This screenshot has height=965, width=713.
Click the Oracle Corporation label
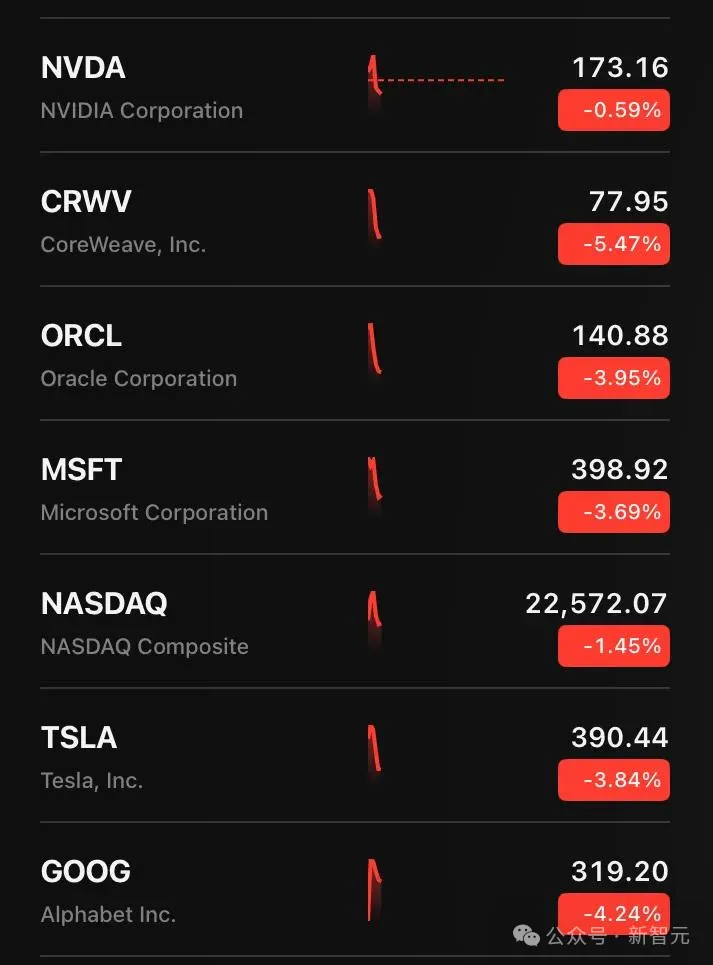click(x=139, y=379)
